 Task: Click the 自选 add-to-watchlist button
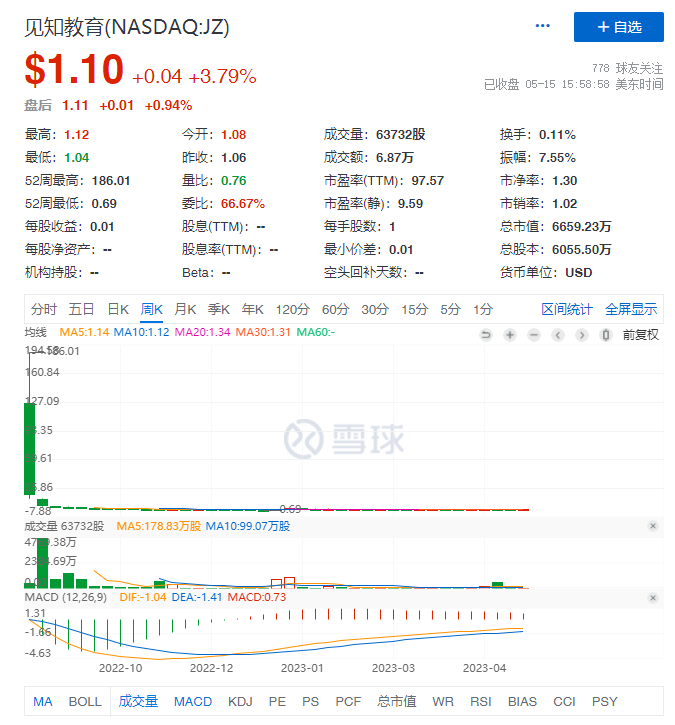point(619,27)
